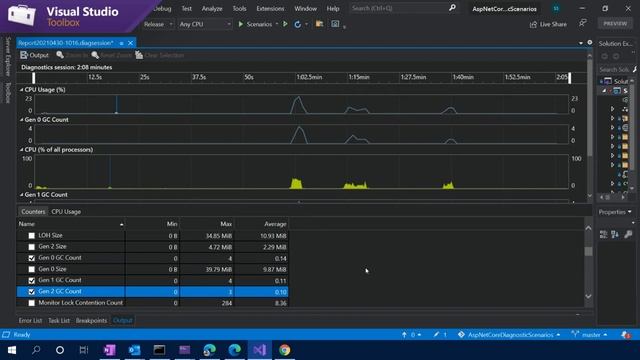Uncheck the Gen 0 GC Count counter

[31, 258]
